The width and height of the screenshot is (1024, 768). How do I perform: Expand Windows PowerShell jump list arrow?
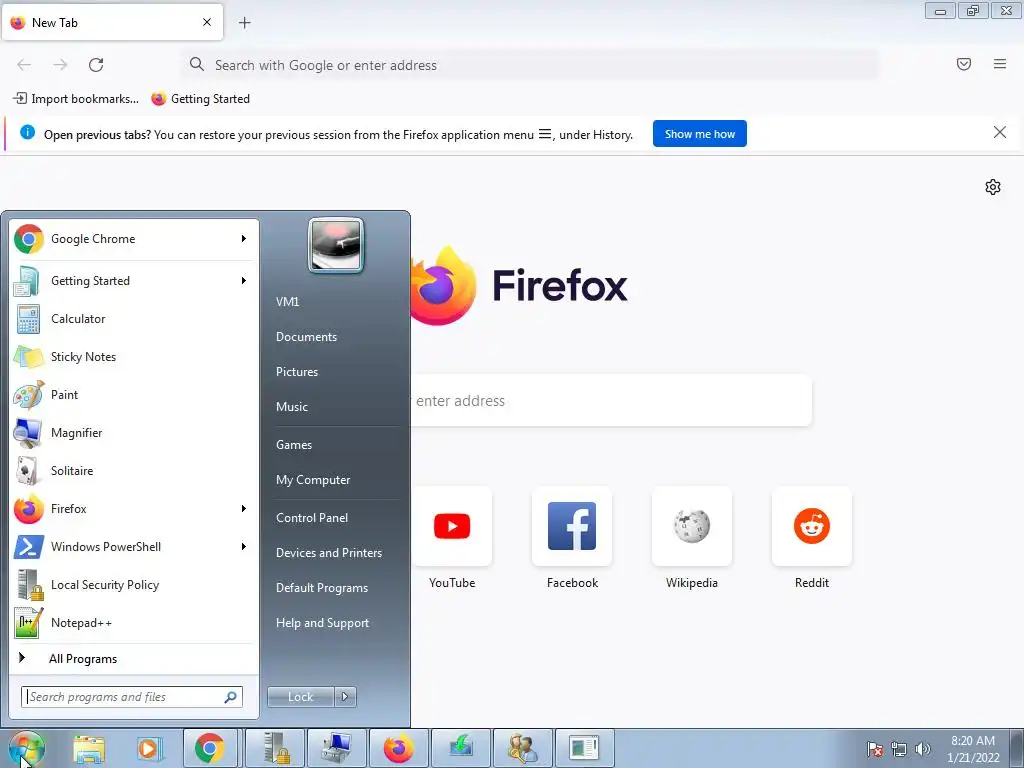pyautogui.click(x=244, y=547)
